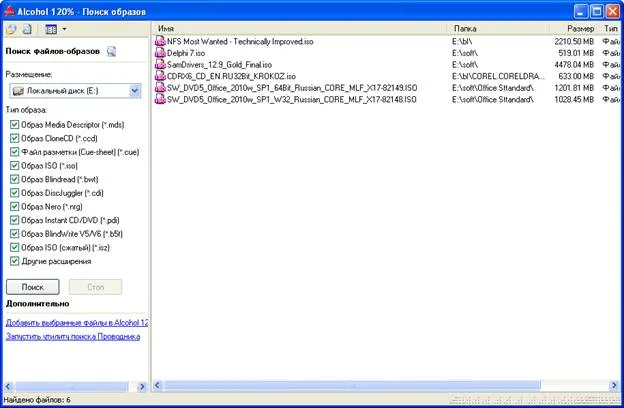Viewport: 624px width, 408px height.
Task: Select file name SW_DVD5_Office_2010w_SP1_64Bit_Russian_CORE_MLF_X17-82149.ISO
Action: pyautogui.click(x=292, y=88)
